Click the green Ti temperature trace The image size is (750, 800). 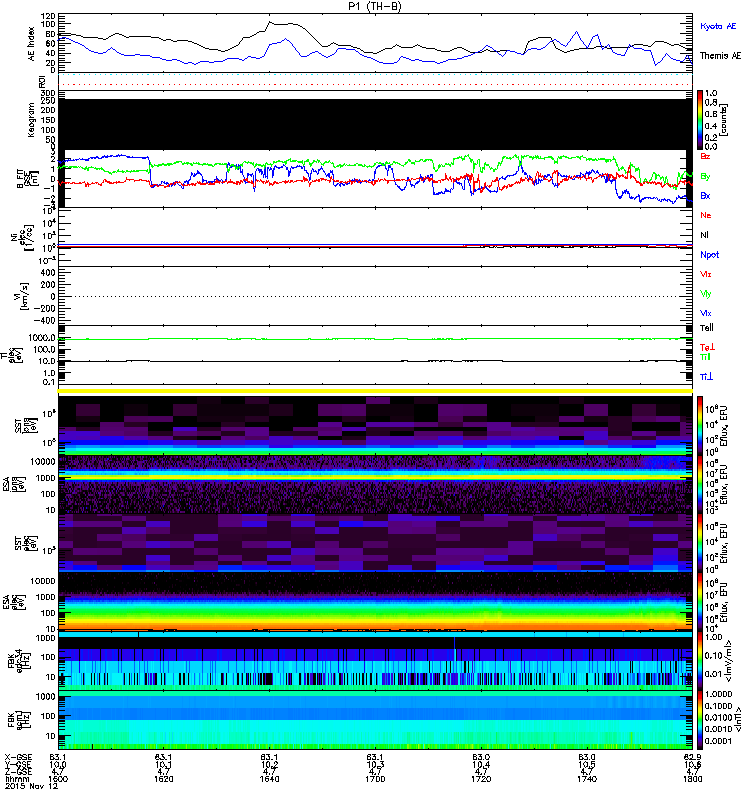(x=375, y=339)
